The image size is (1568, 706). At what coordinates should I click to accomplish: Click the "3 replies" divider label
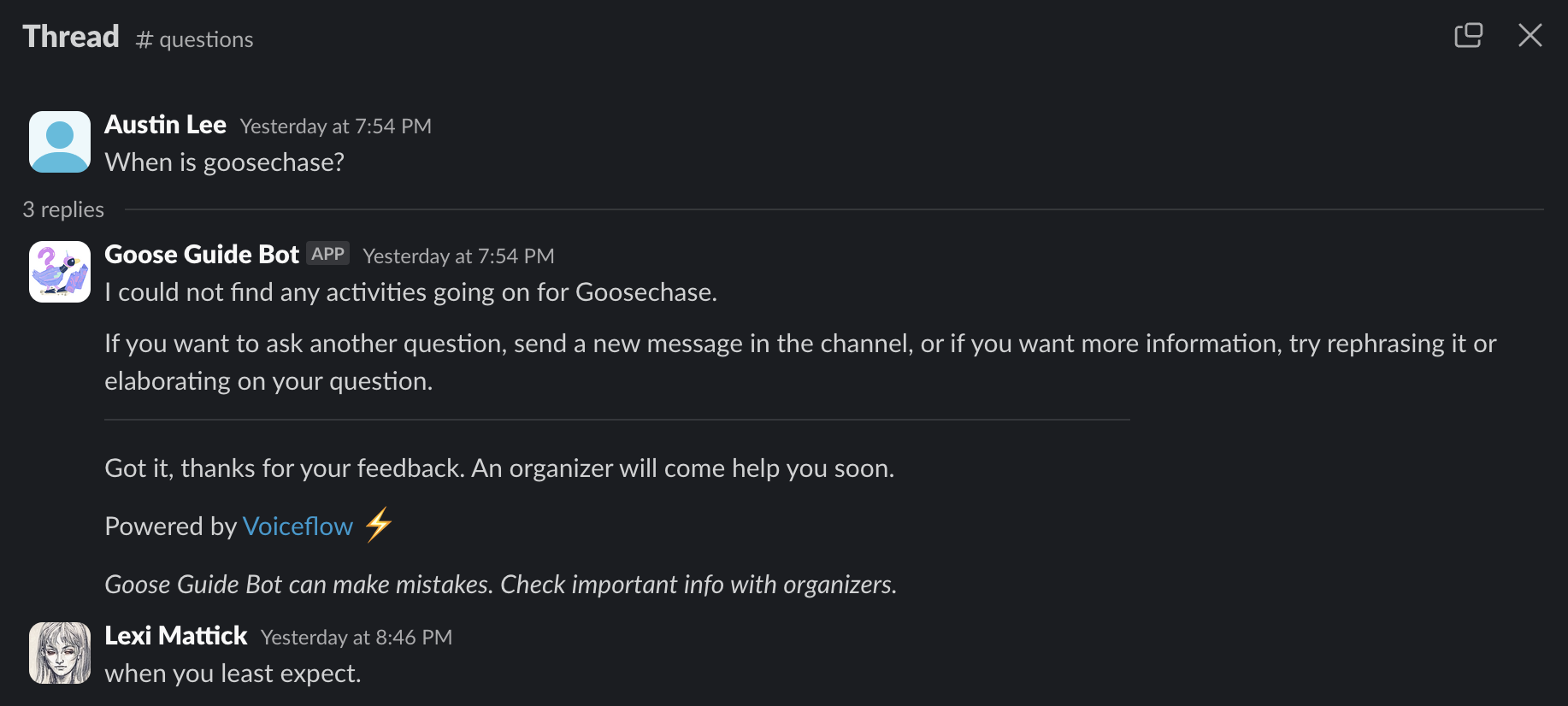(x=63, y=209)
